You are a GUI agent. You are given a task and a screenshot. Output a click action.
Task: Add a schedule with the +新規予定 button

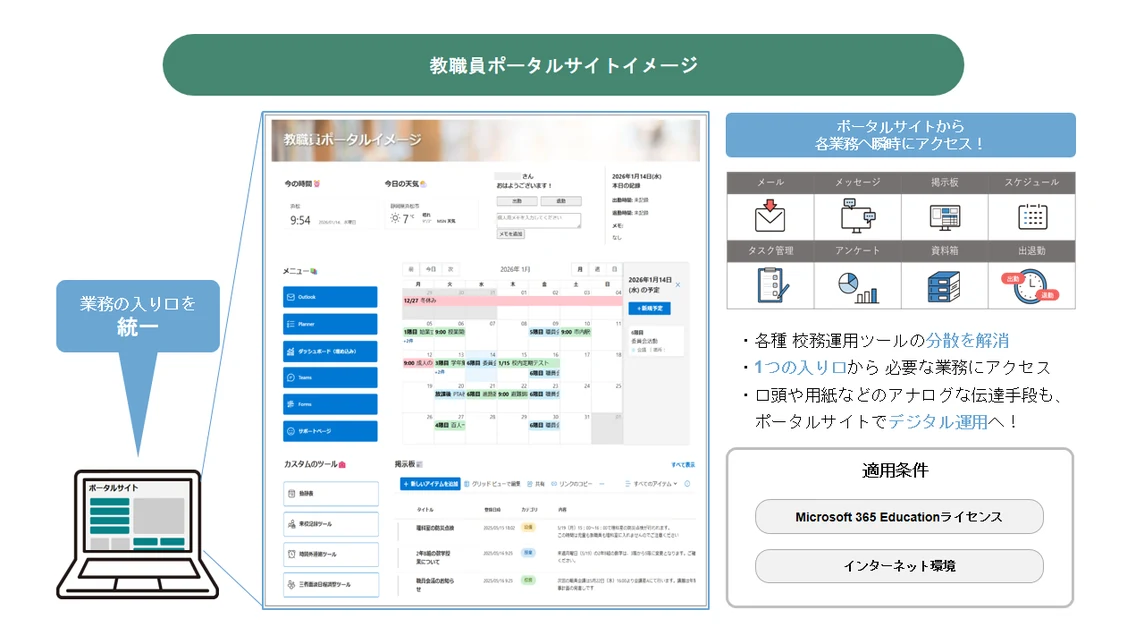coord(649,309)
